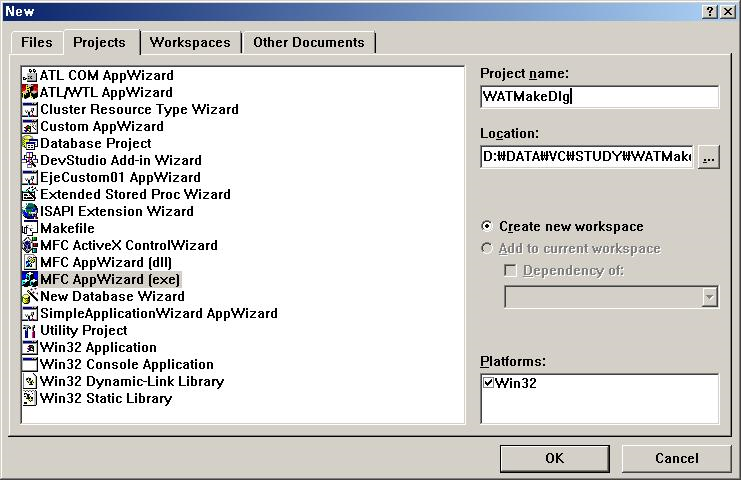Select ISAPI Extension Wizard label

point(117,211)
